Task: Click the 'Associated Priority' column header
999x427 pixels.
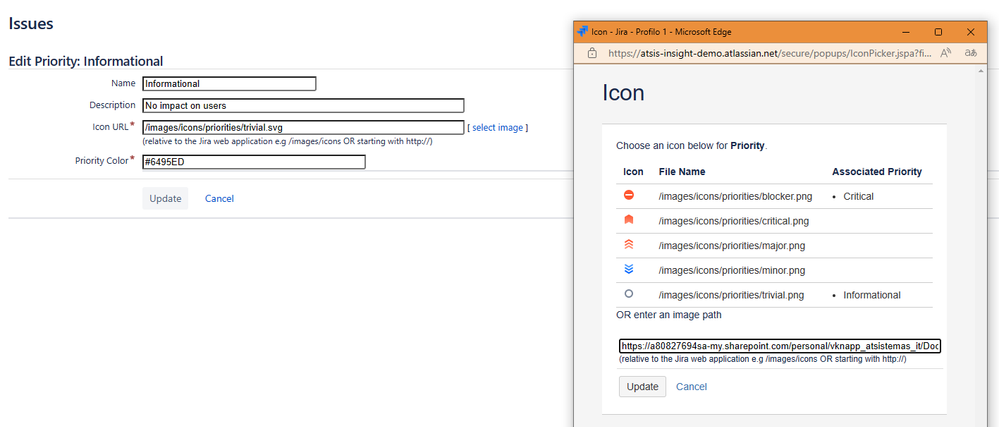Action: (877, 171)
